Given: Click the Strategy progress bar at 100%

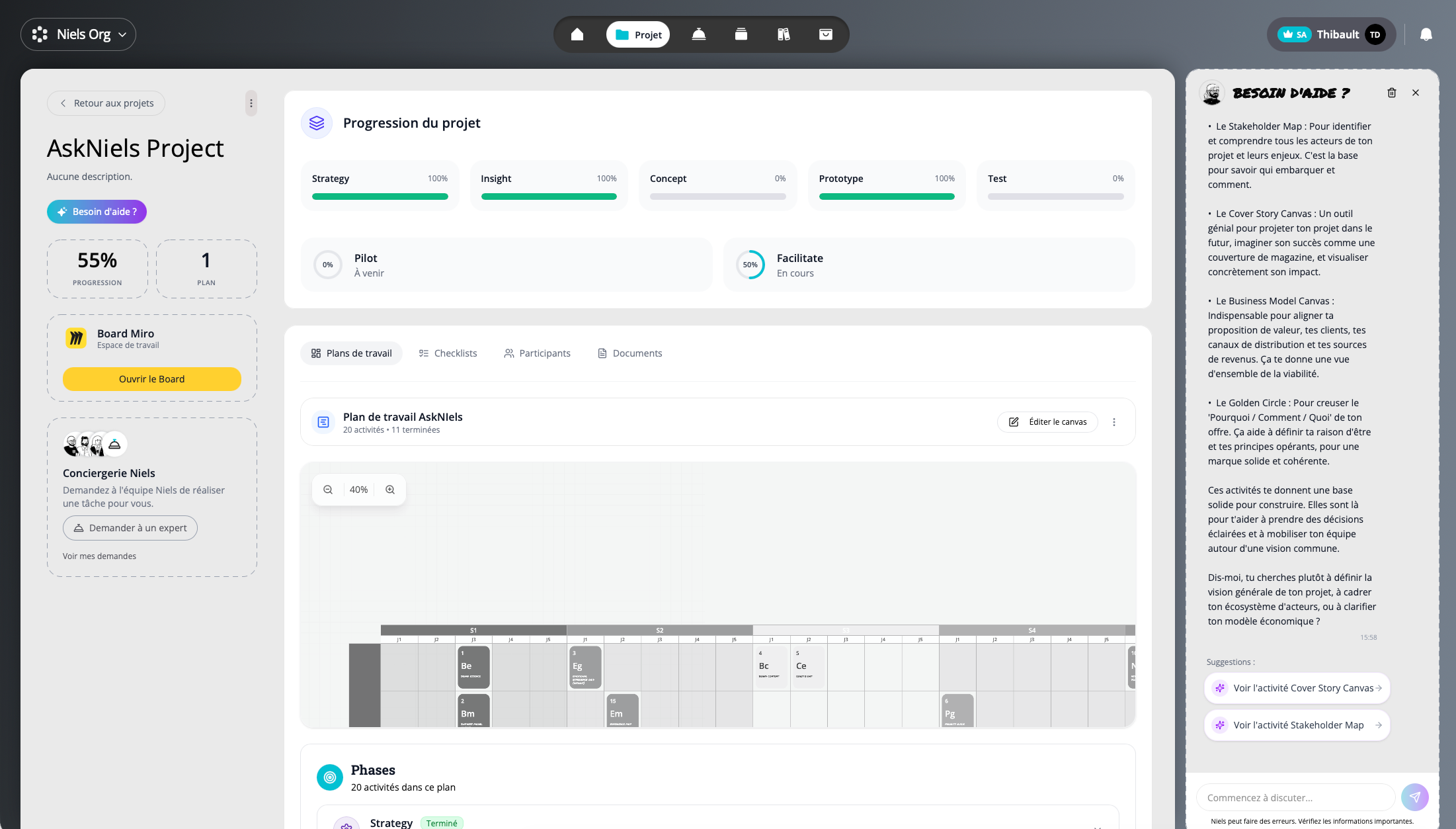Looking at the screenshot, I should [x=380, y=196].
